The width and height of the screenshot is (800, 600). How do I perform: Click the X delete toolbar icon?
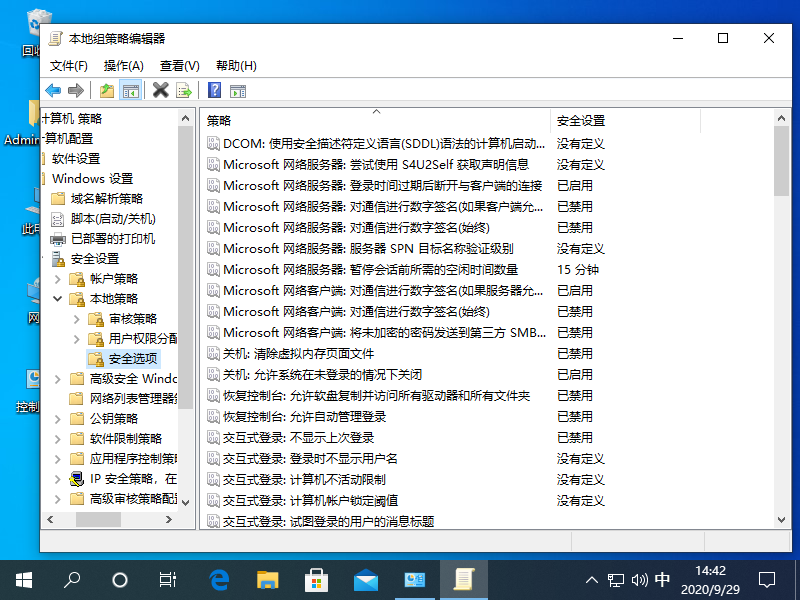[161, 90]
